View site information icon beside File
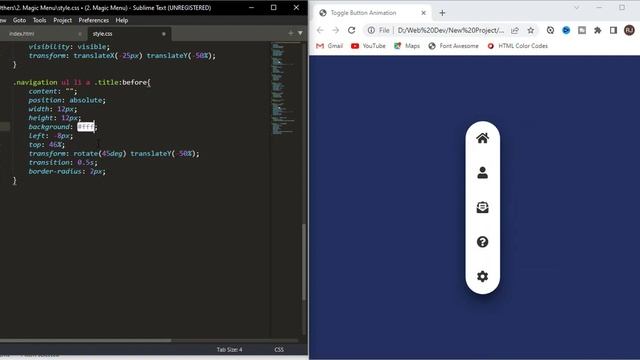 pos(371,30)
